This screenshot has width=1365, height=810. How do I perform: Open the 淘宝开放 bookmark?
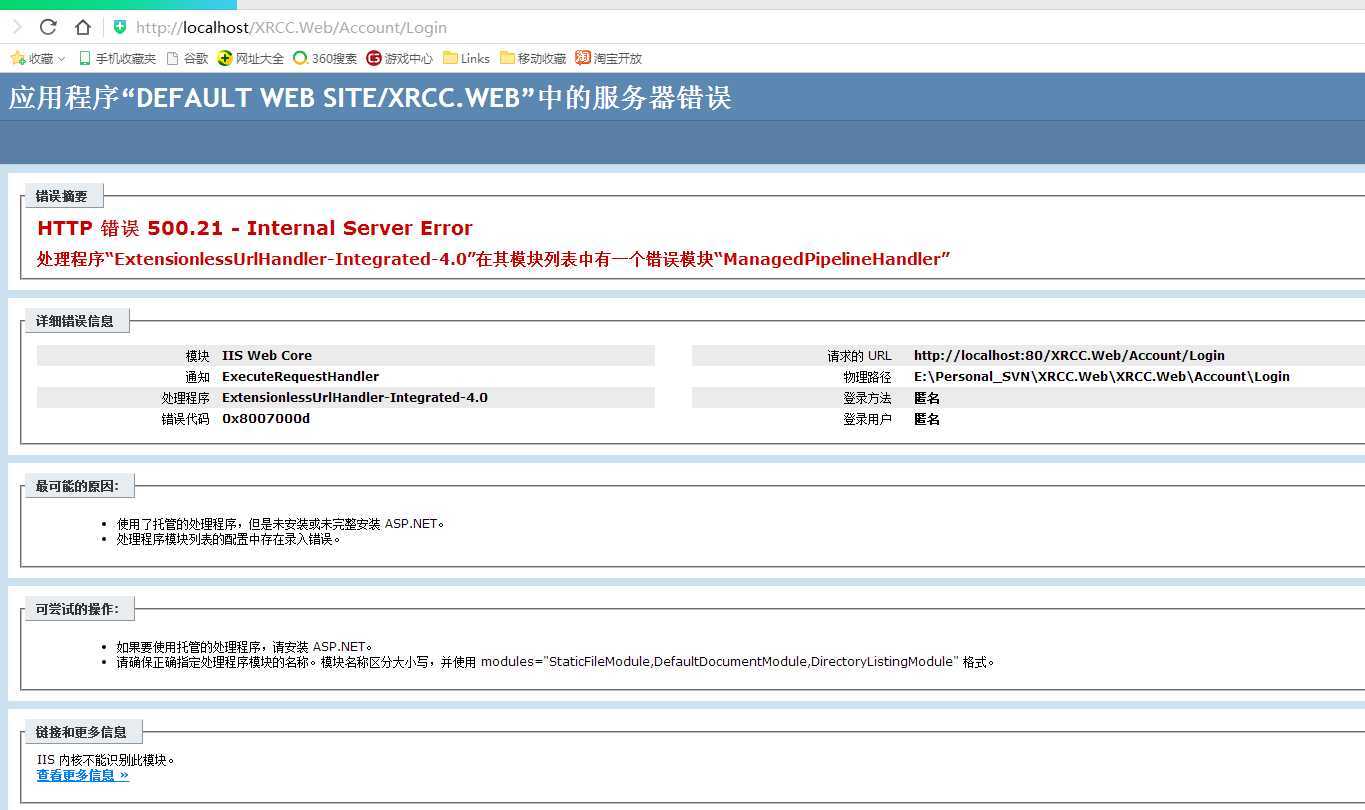coord(608,58)
